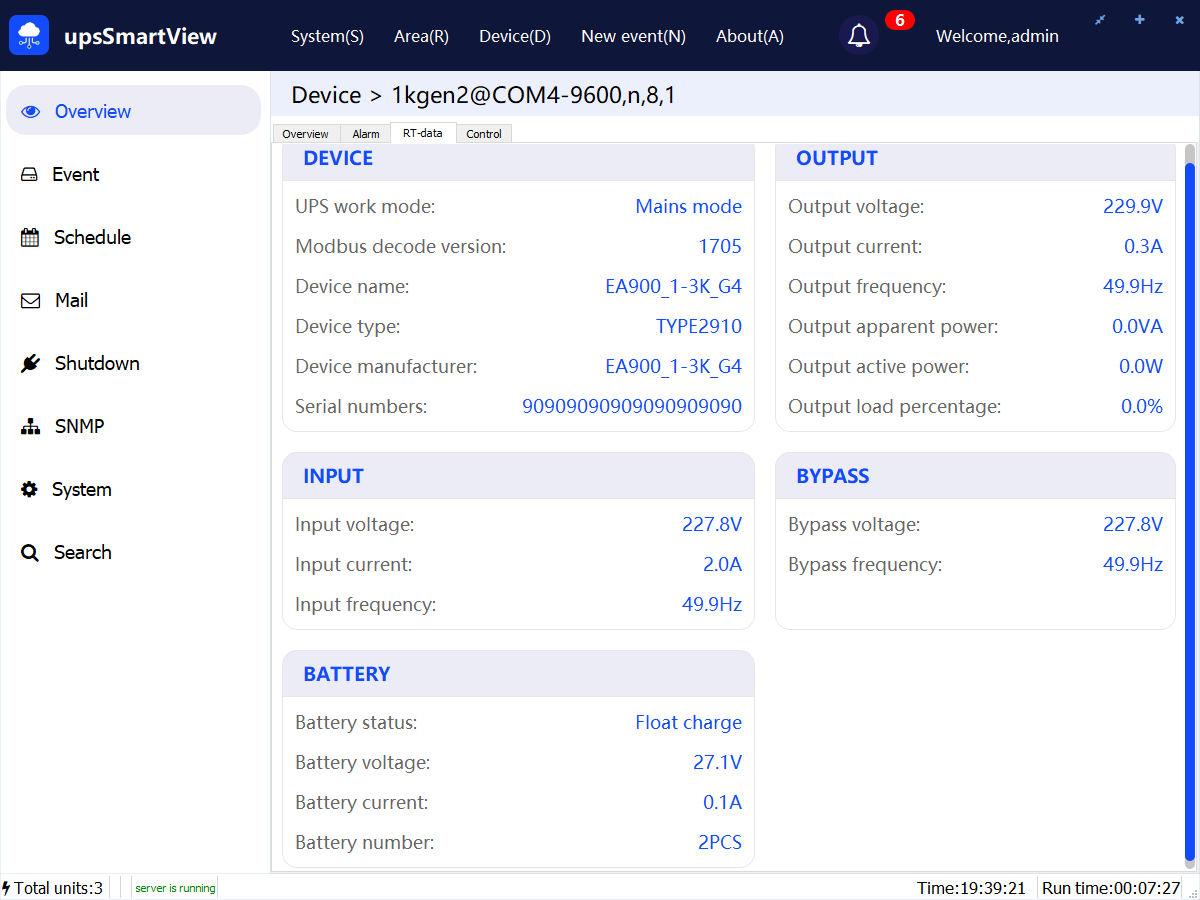Open Schedule via its calendar icon

tap(30, 238)
